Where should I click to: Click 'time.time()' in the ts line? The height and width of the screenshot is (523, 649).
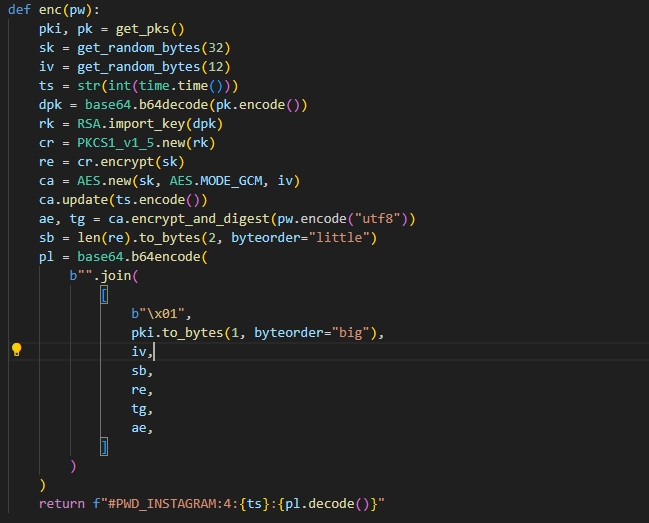(x=181, y=86)
